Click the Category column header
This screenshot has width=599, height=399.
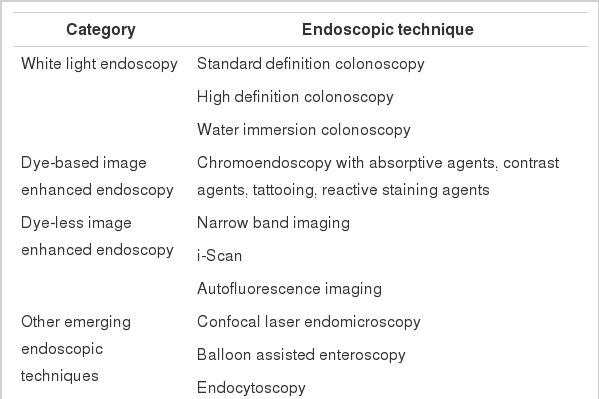[101, 30]
